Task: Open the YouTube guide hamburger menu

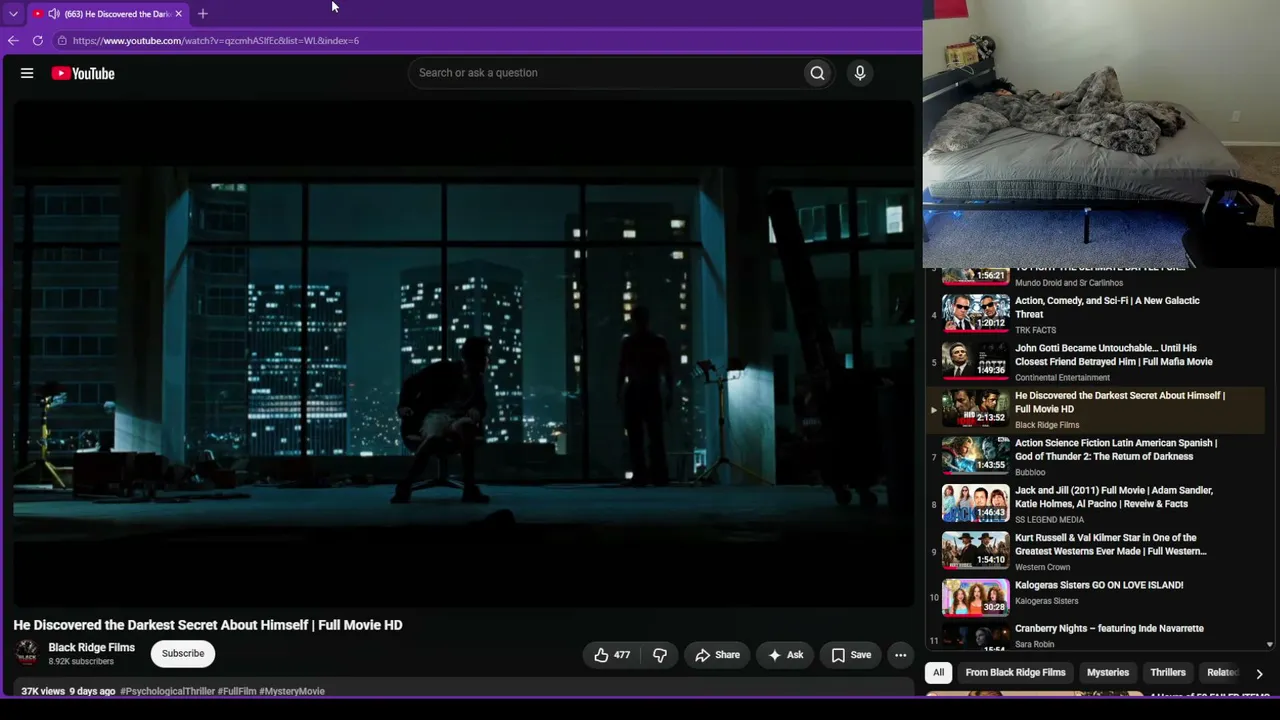Action: click(x=27, y=73)
